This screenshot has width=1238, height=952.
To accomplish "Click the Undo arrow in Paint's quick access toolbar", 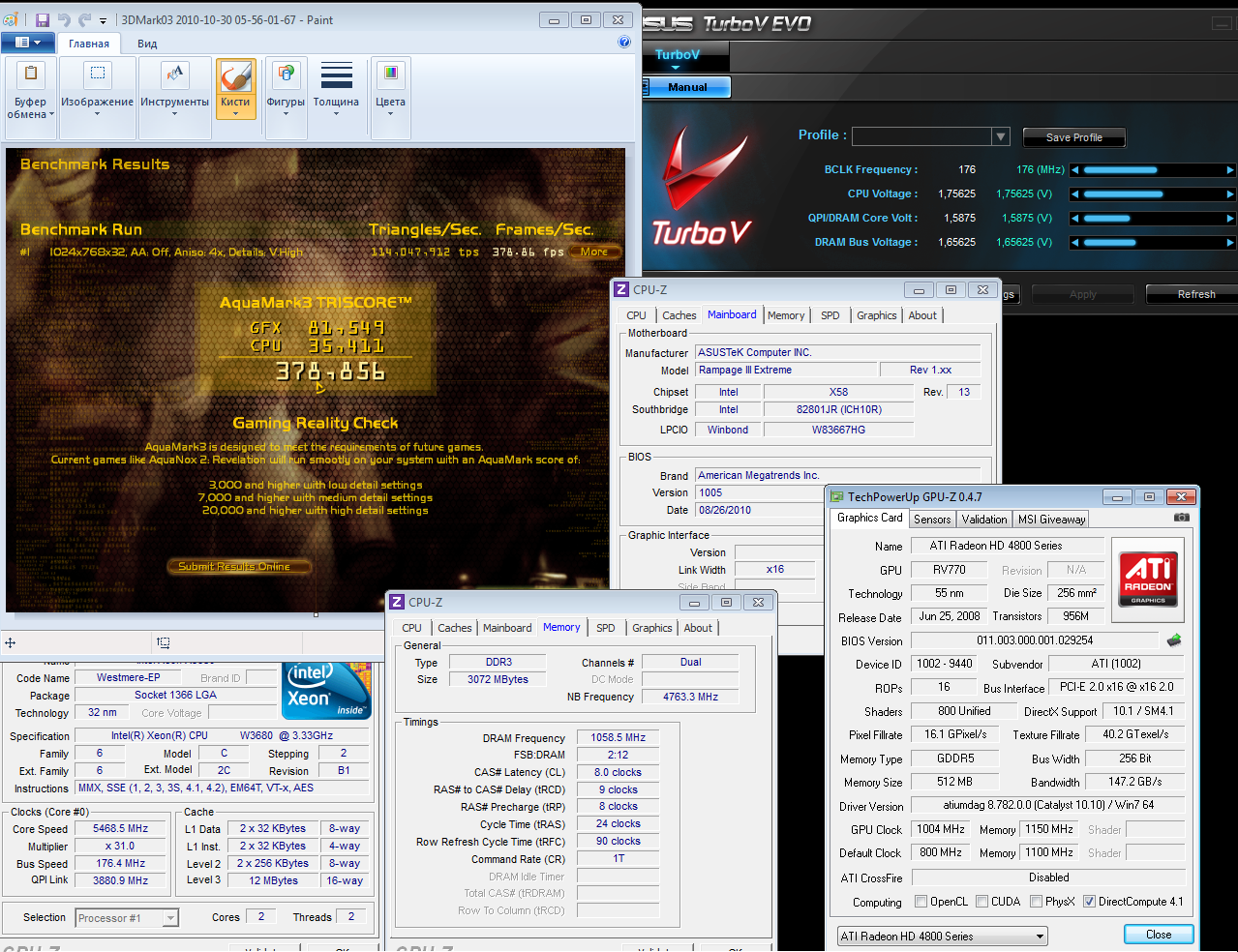I will 64,19.
